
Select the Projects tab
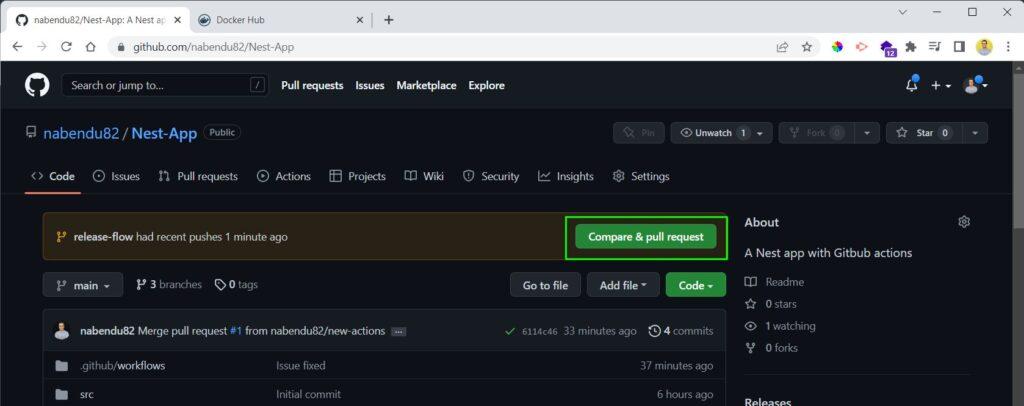(x=357, y=176)
